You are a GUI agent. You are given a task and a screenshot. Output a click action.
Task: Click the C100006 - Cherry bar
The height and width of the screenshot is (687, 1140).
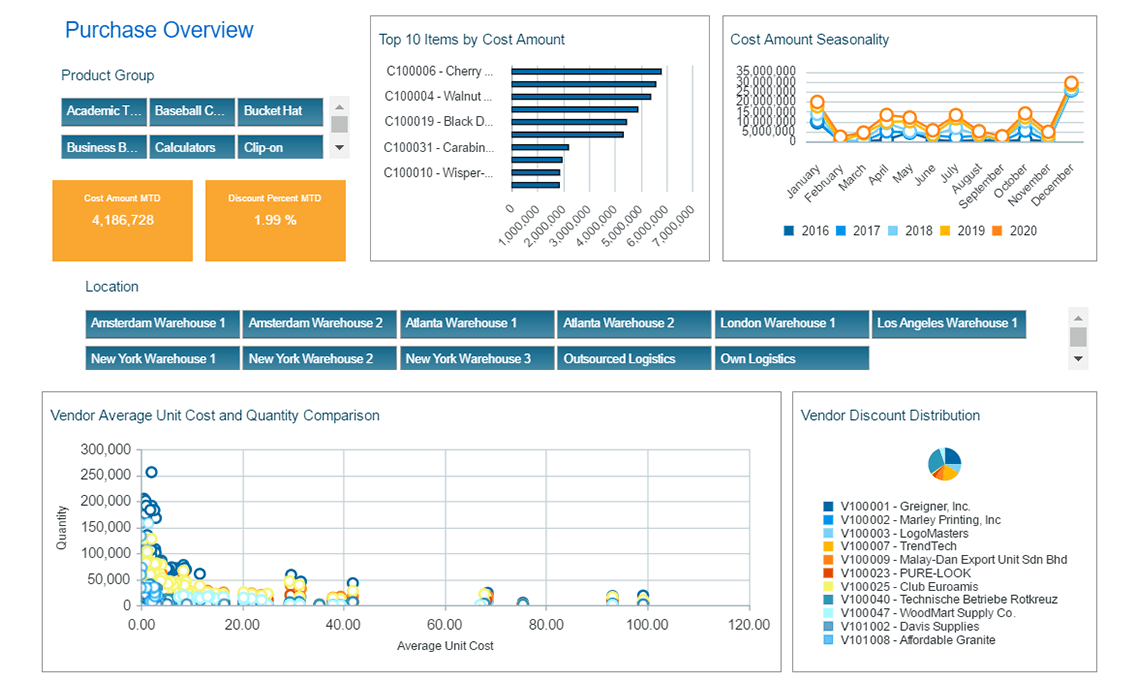(585, 71)
